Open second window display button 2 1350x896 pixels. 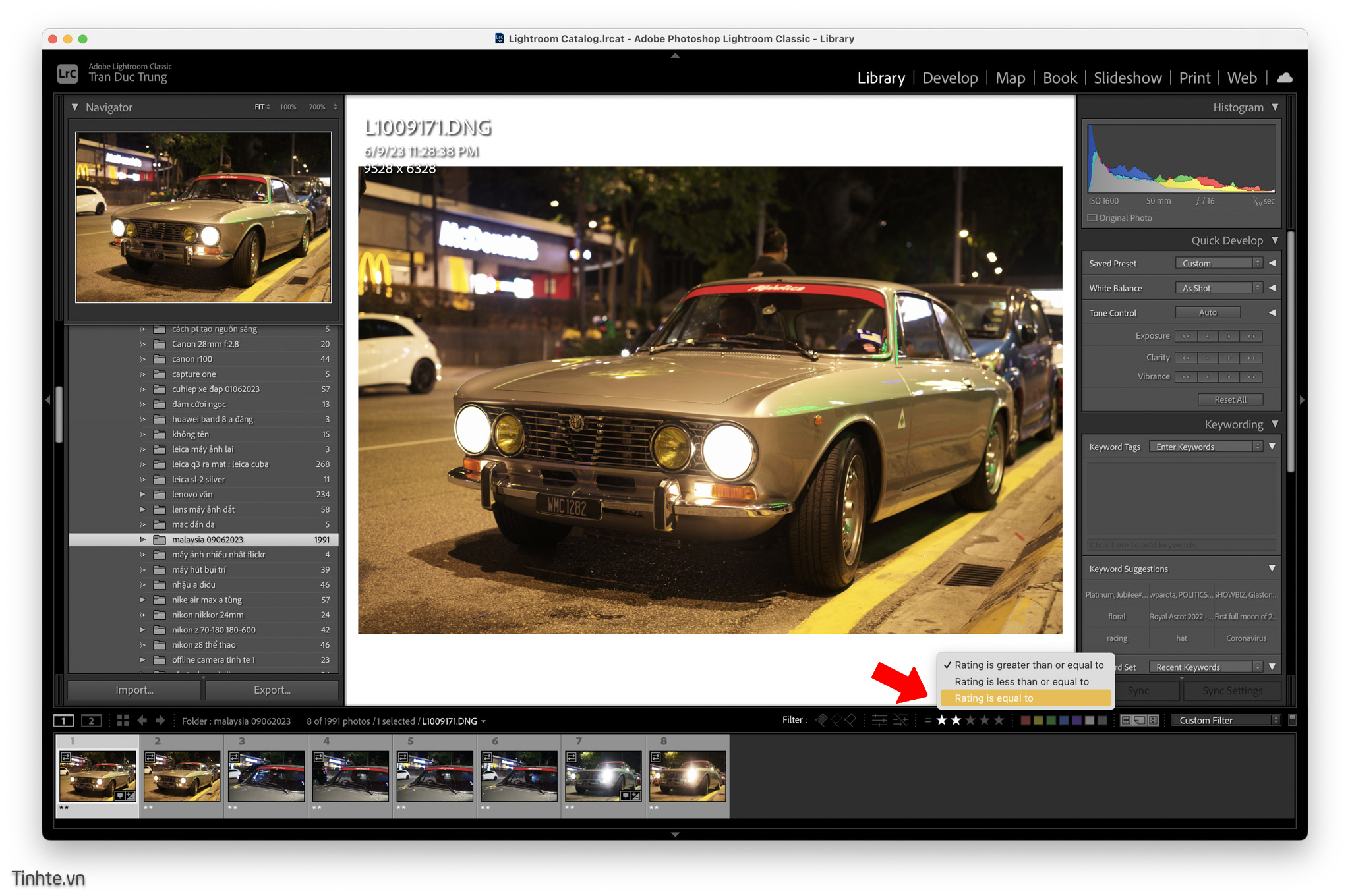[91, 721]
